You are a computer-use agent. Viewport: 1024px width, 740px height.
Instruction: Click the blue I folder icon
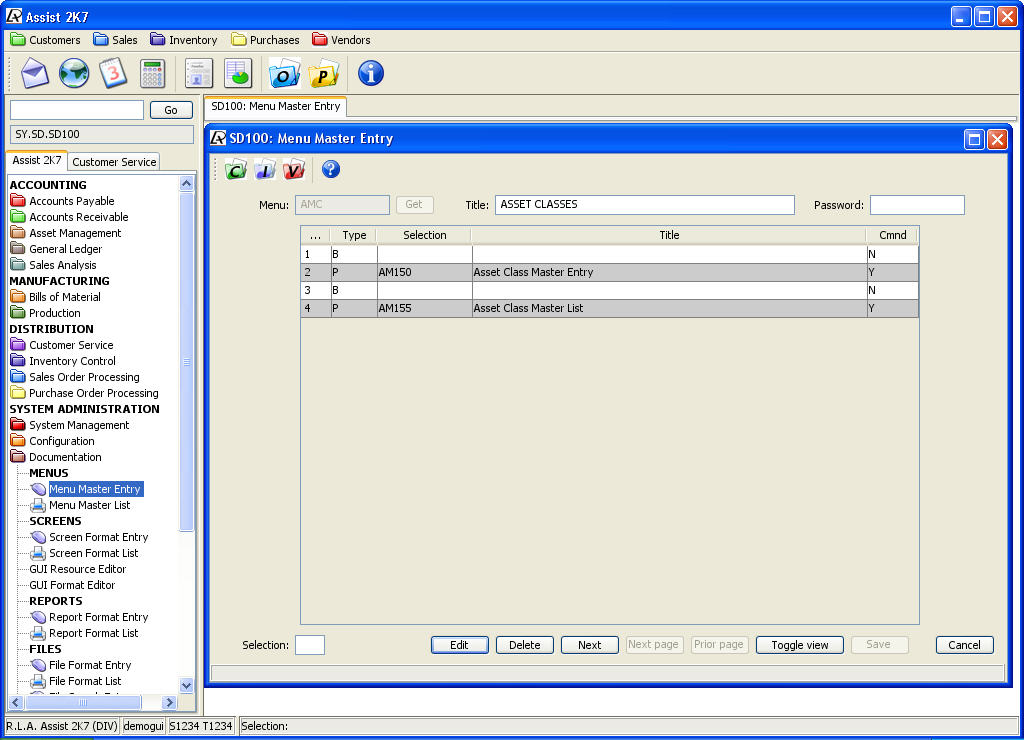(x=264, y=170)
